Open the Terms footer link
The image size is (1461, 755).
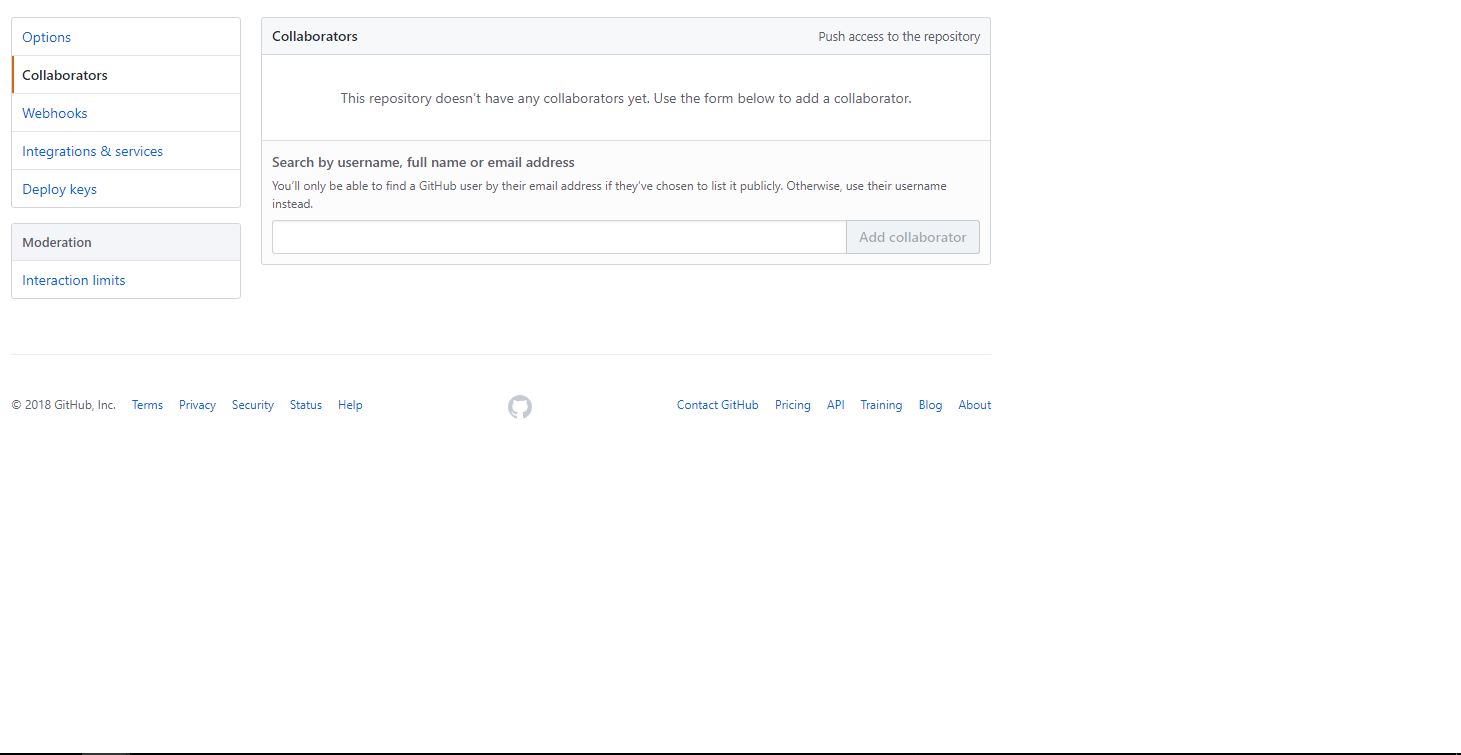(x=147, y=405)
